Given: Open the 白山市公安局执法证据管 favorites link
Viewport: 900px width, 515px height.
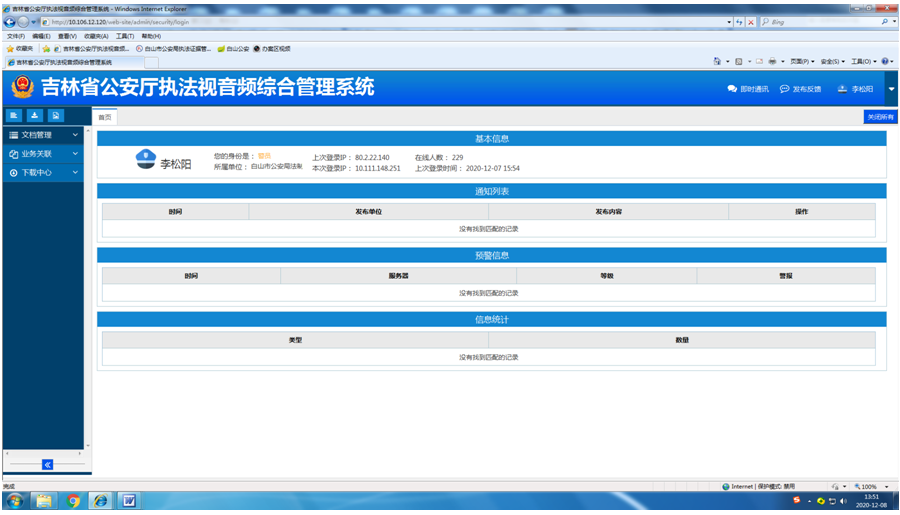Looking at the screenshot, I should pos(173,49).
